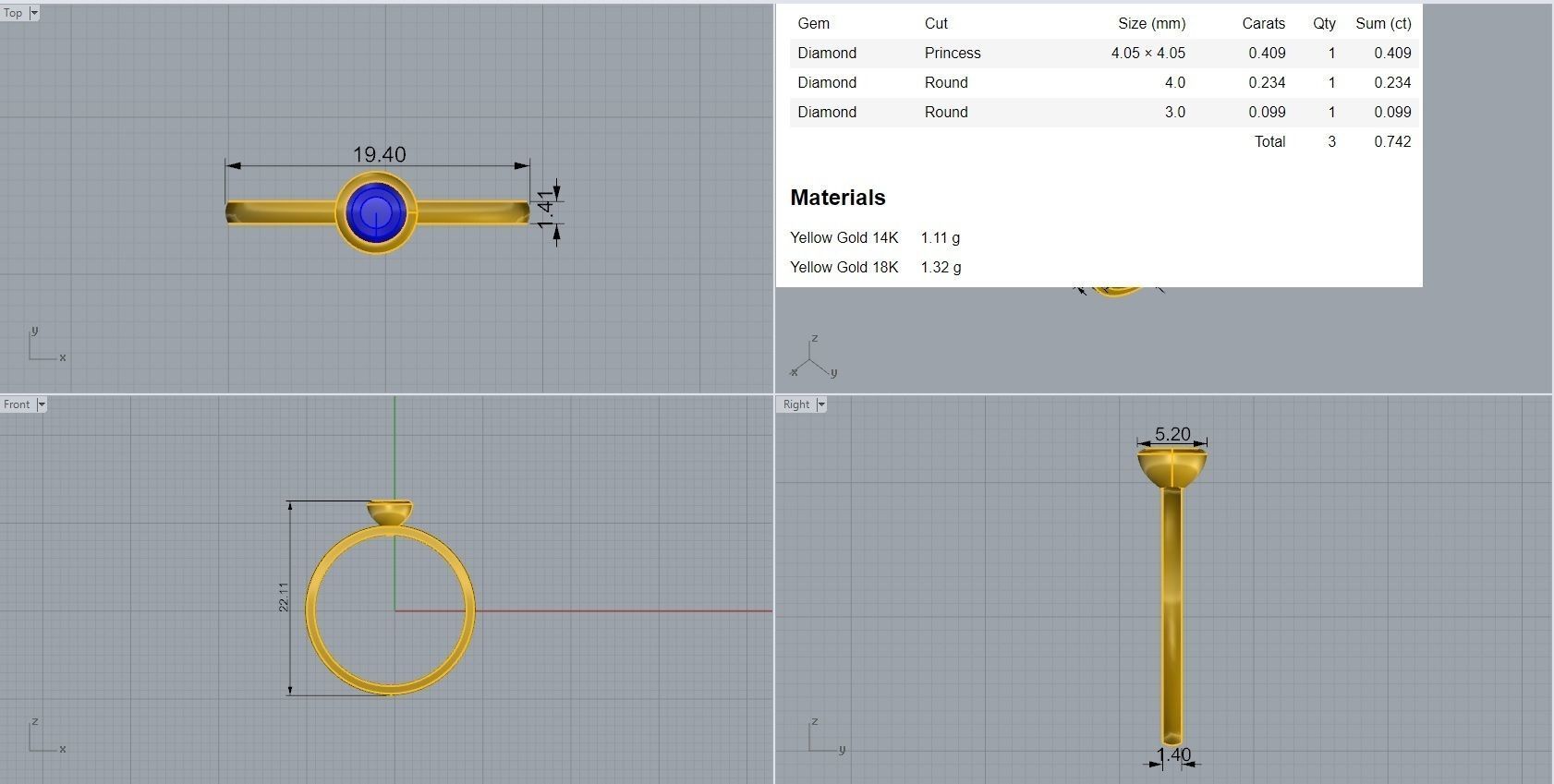Select the blue gemstone in Top view
This screenshot has width=1554, height=784.
pos(375,212)
